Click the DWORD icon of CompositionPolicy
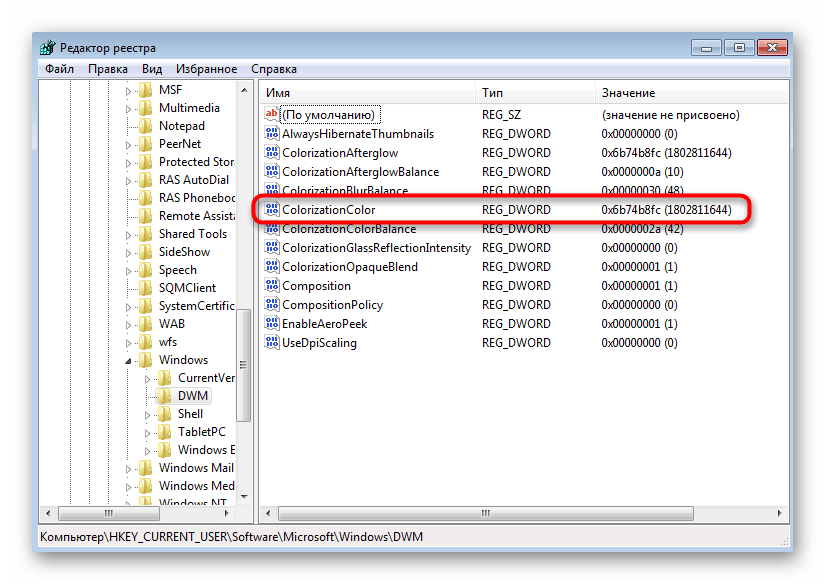This screenshot has height=584, width=825. click(271, 305)
